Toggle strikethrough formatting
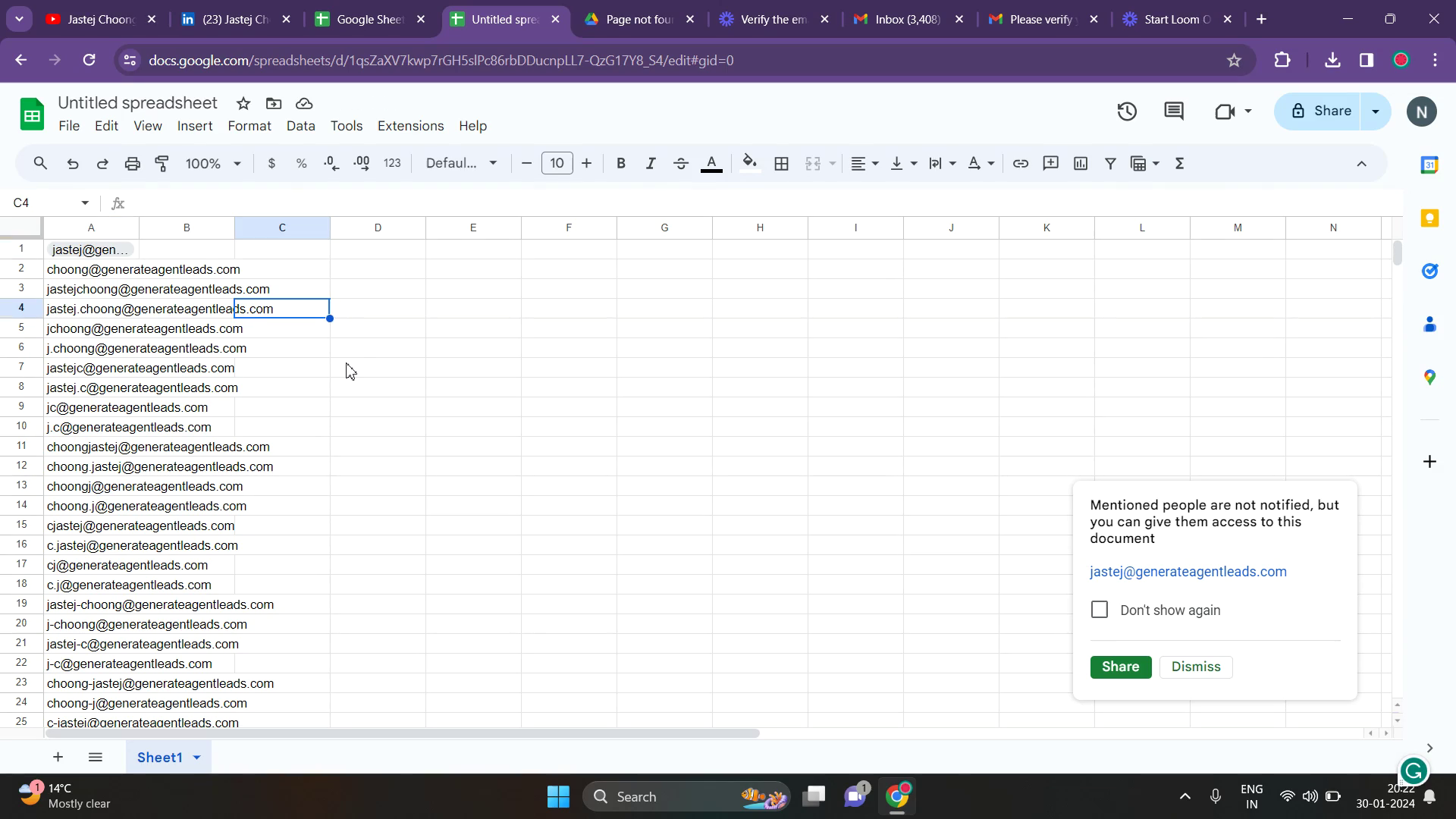This screenshot has height=819, width=1456. point(681,163)
